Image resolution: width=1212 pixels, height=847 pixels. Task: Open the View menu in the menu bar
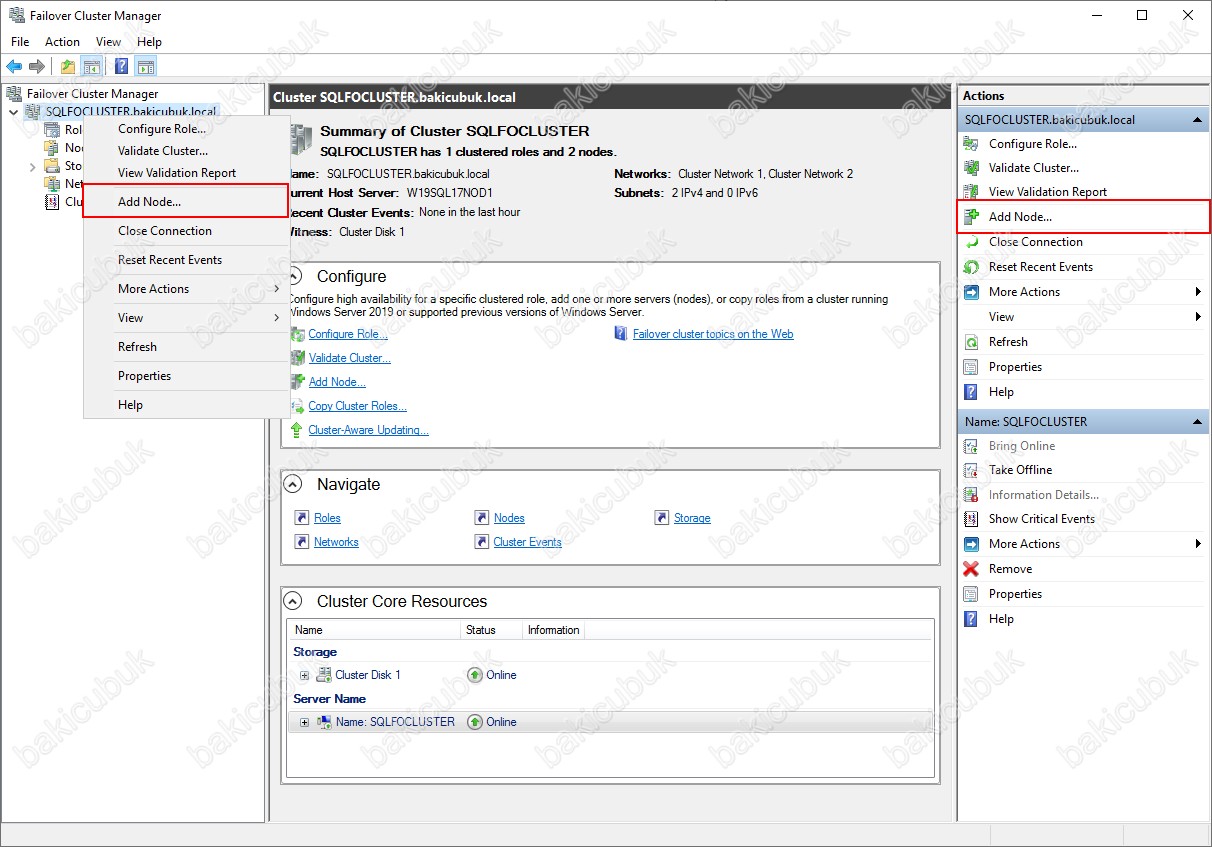tap(108, 42)
